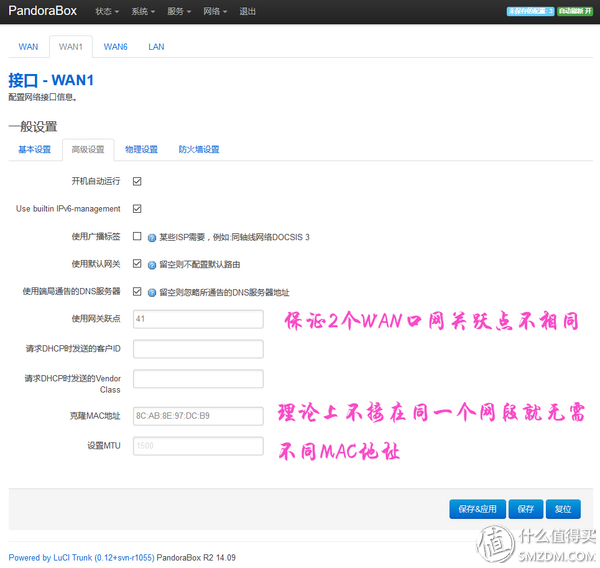Toggle Use builtin IPv6-management checkbox
This screenshot has width=600, height=568.
pyautogui.click(x=137, y=209)
